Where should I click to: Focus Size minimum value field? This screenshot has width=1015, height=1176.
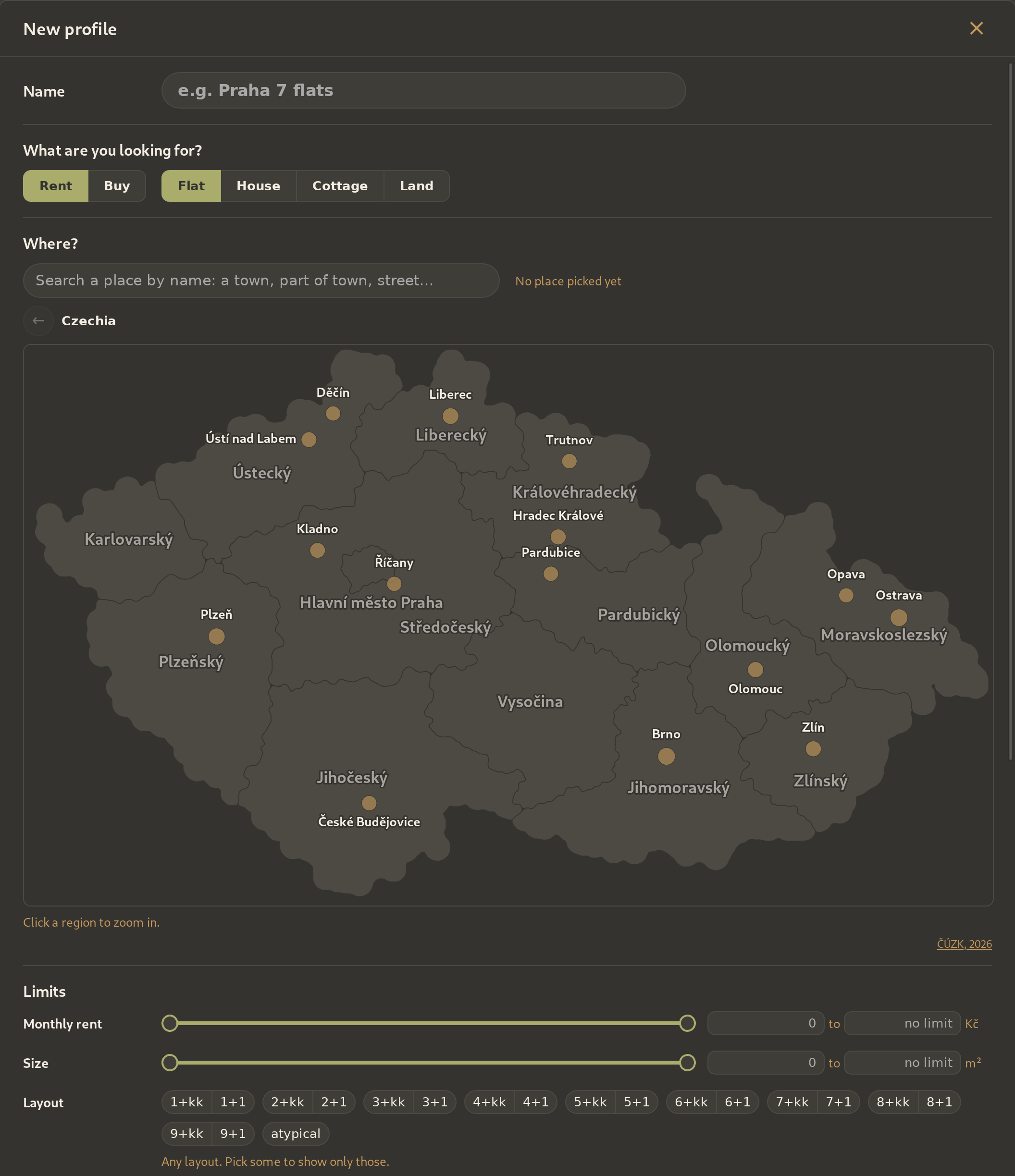765,1062
